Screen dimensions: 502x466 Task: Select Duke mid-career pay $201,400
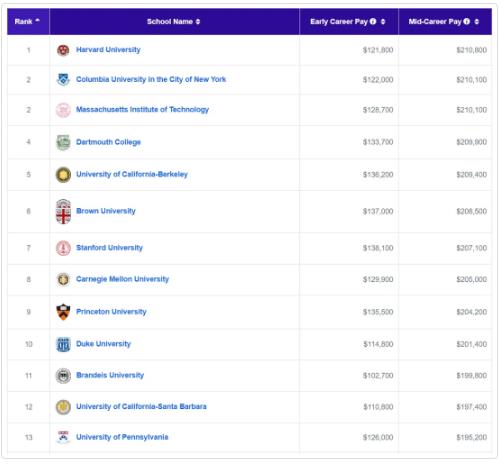click(472, 344)
